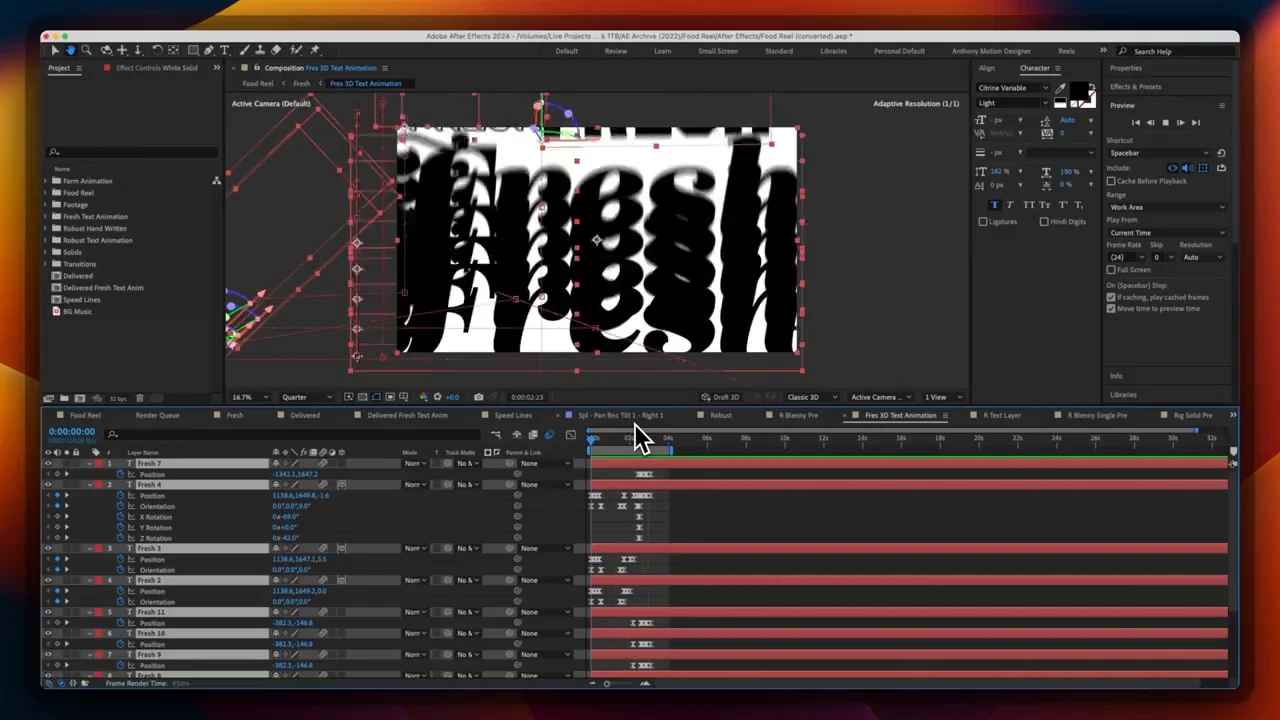Click the Faux Italic button
1280x720 pixels.
1010,205
